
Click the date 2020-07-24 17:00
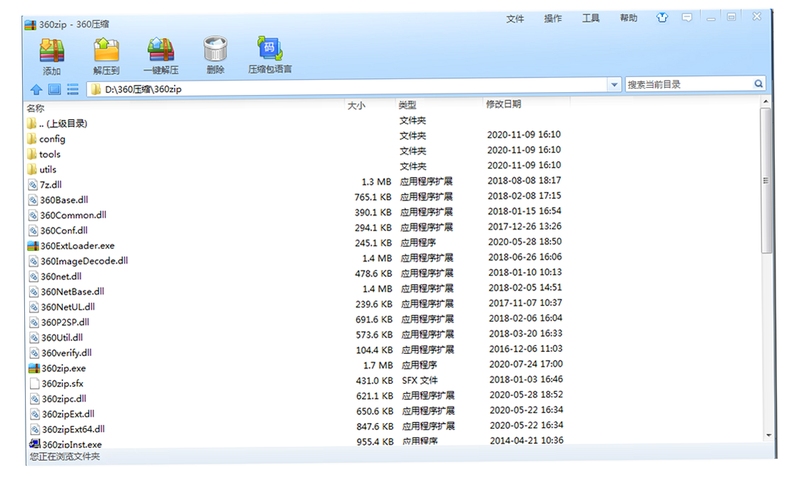[526, 364]
